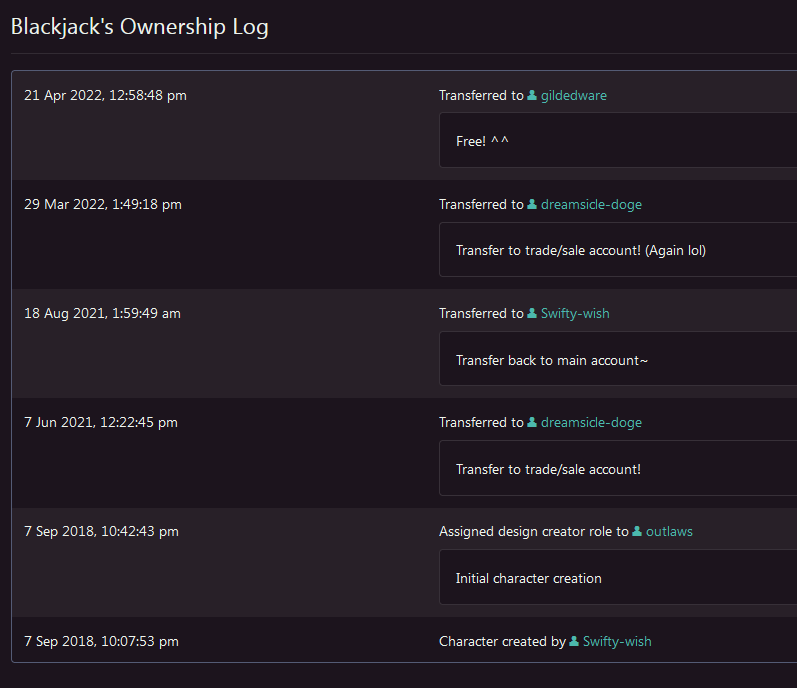Viewport: 797px width, 688px height.
Task: Click transfer note under 7 Jun 2021 entry
Action: click(617, 468)
